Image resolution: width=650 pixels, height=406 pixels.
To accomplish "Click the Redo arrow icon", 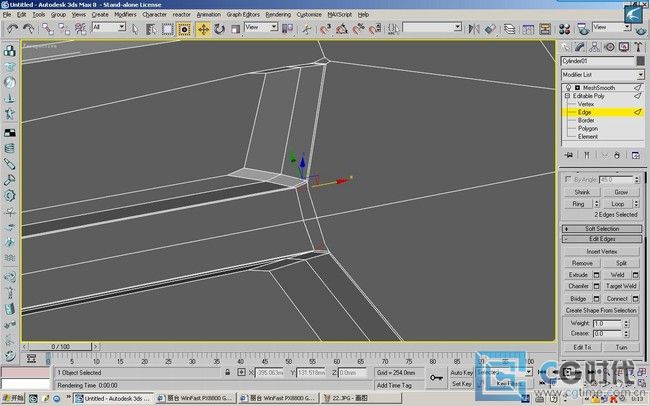I will tap(28, 29).
